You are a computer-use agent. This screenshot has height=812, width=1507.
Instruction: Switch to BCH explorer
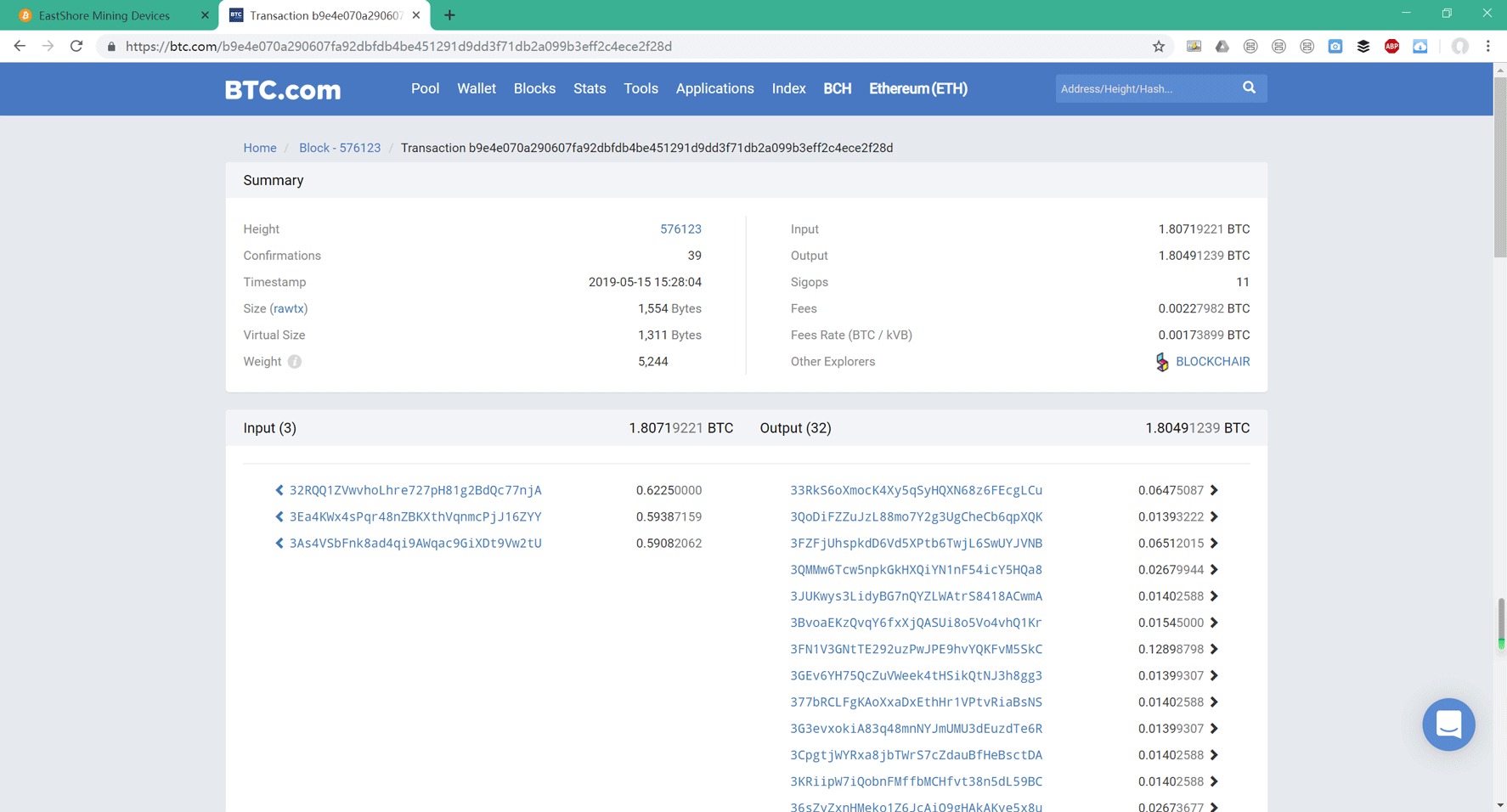coord(837,88)
